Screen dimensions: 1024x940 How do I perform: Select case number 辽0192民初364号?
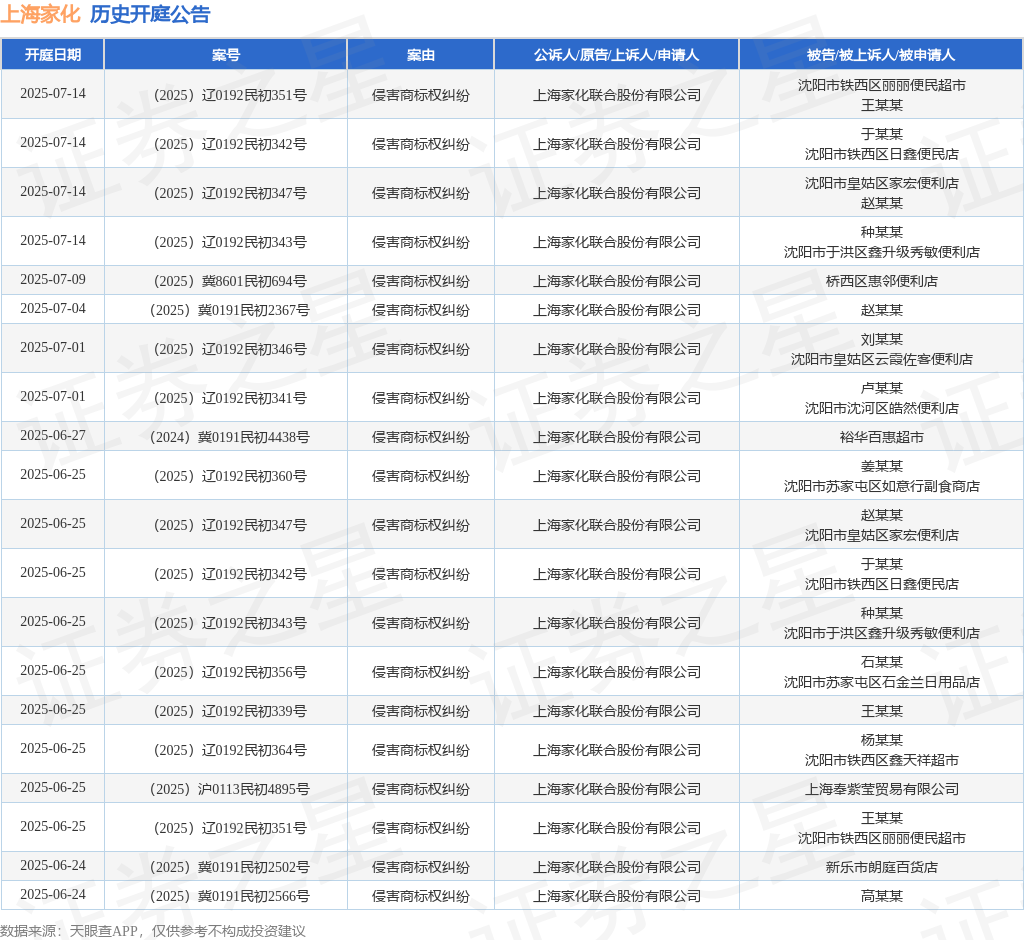click(230, 750)
